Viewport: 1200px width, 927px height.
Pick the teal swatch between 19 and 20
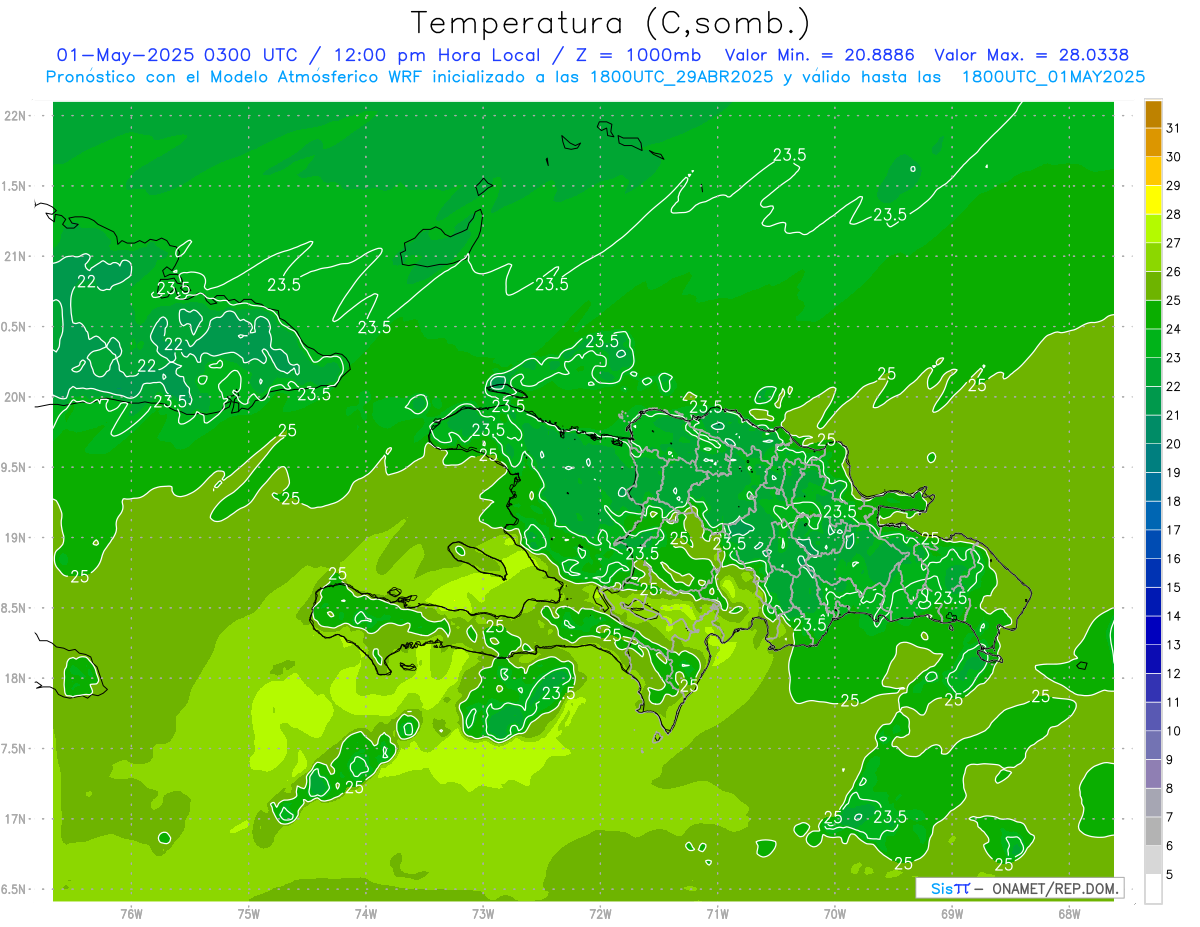coord(1153,458)
